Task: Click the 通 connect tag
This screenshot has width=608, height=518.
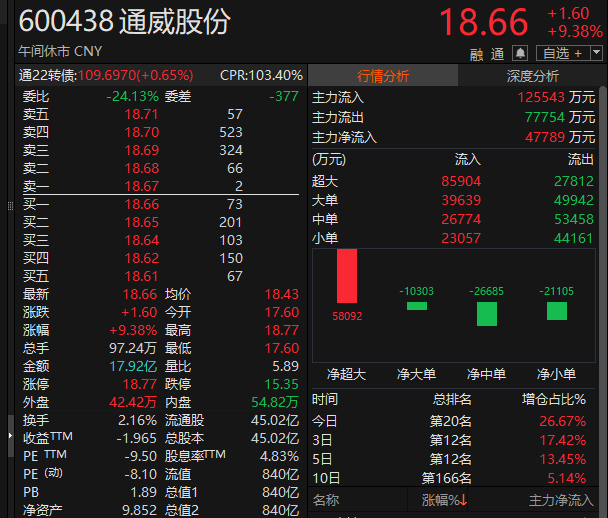Action: click(497, 54)
